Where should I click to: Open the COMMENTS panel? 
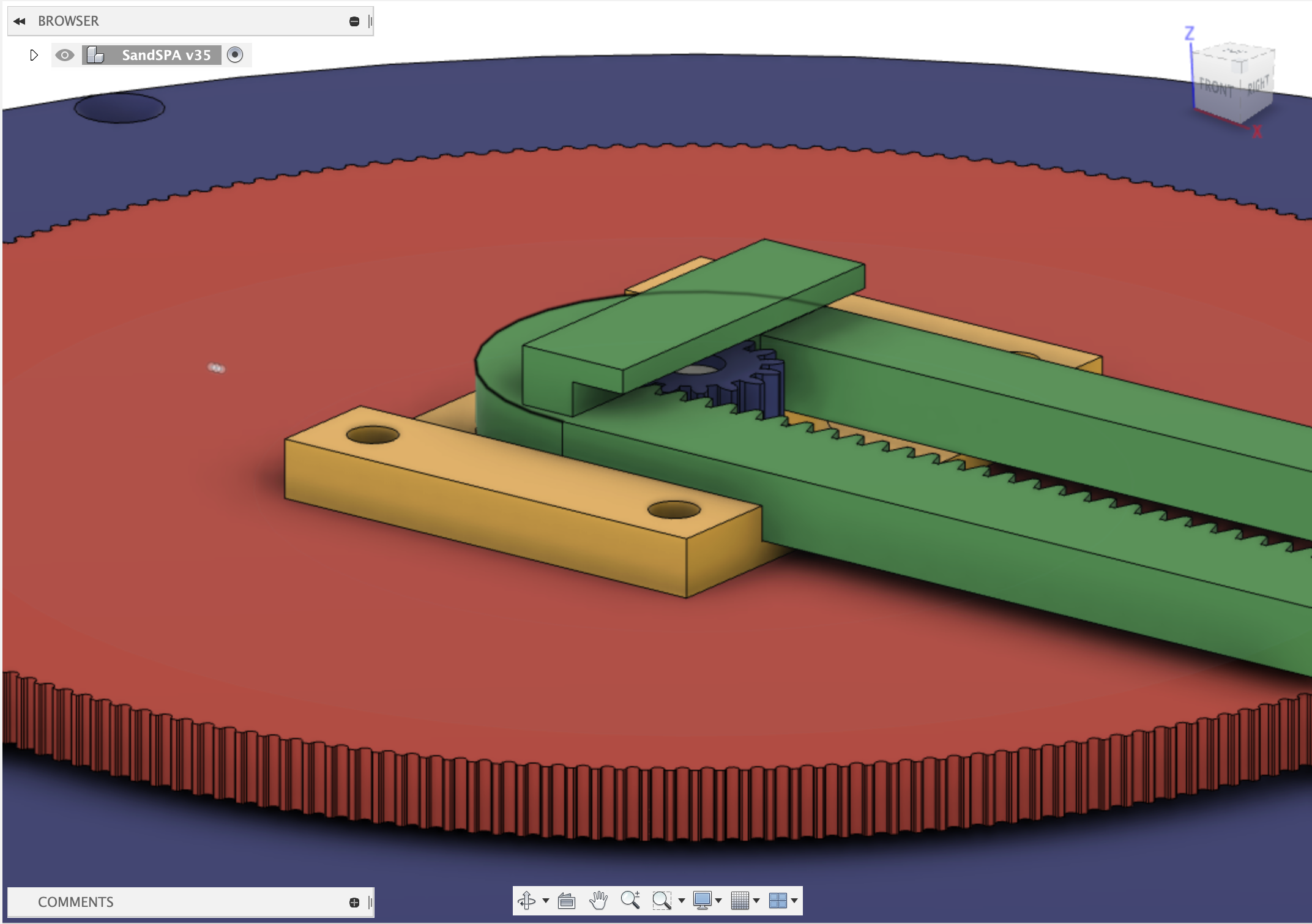(x=76, y=901)
